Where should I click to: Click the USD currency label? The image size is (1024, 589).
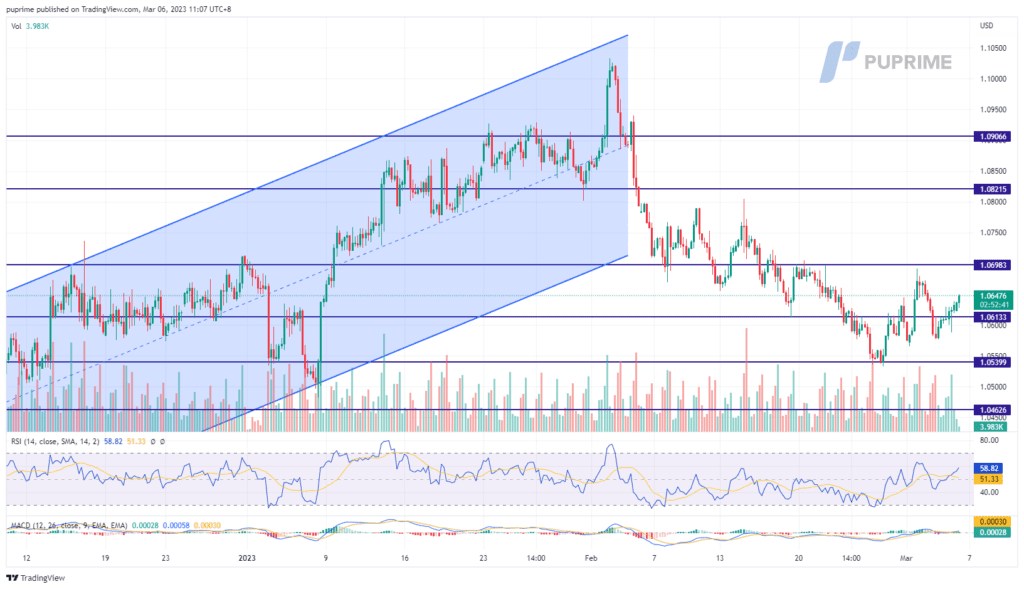click(x=986, y=25)
